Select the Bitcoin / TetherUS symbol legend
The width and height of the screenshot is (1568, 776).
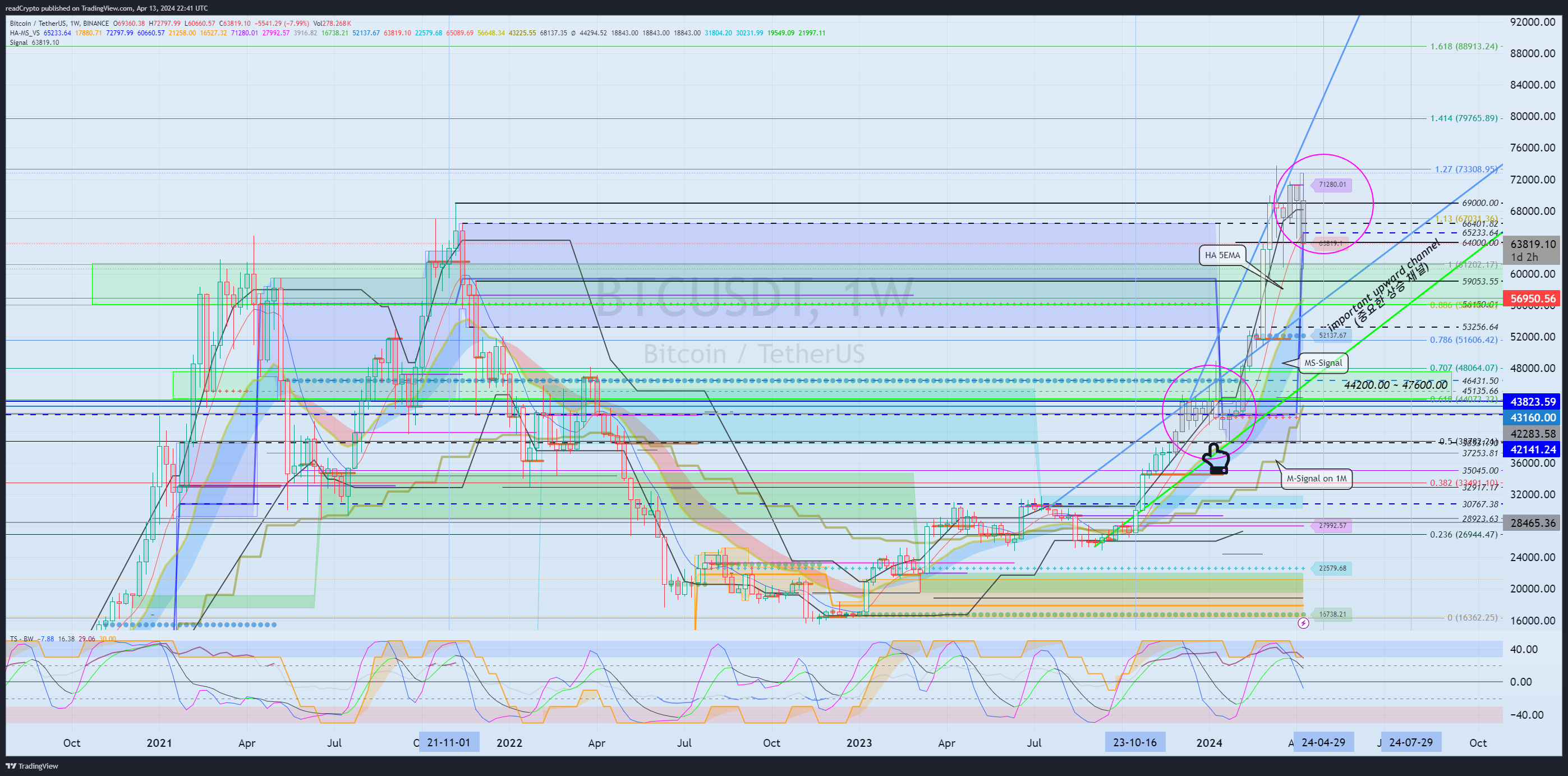(59, 24)
